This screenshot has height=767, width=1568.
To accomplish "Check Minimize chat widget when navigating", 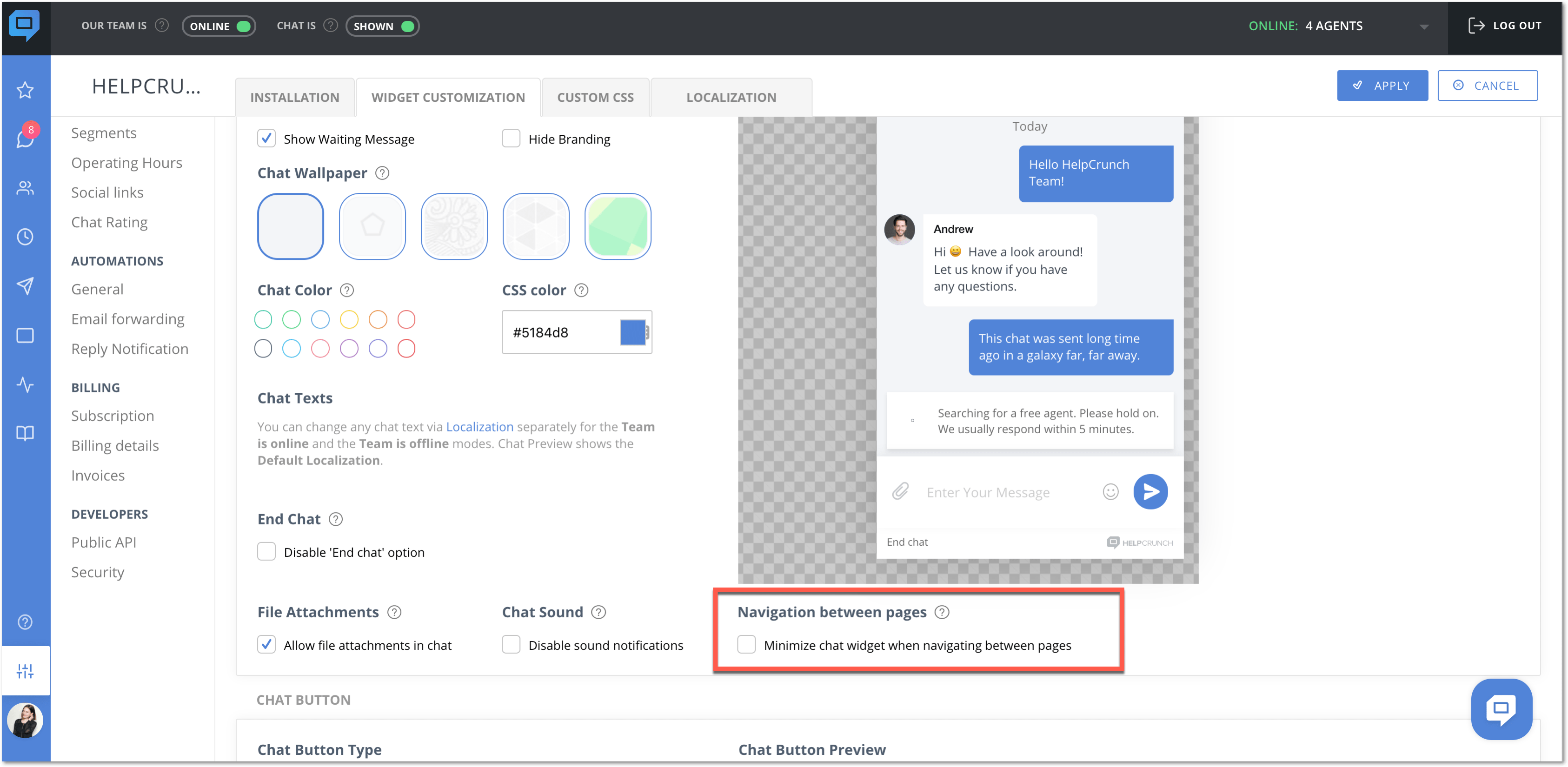I will (x=746, y=645).
